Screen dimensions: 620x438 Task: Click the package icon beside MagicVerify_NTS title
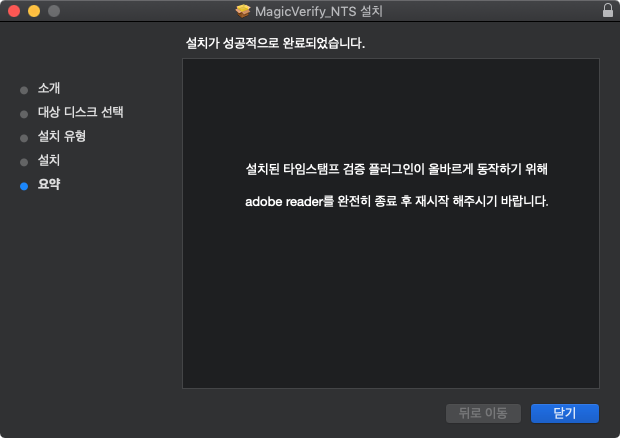(243, 11)
